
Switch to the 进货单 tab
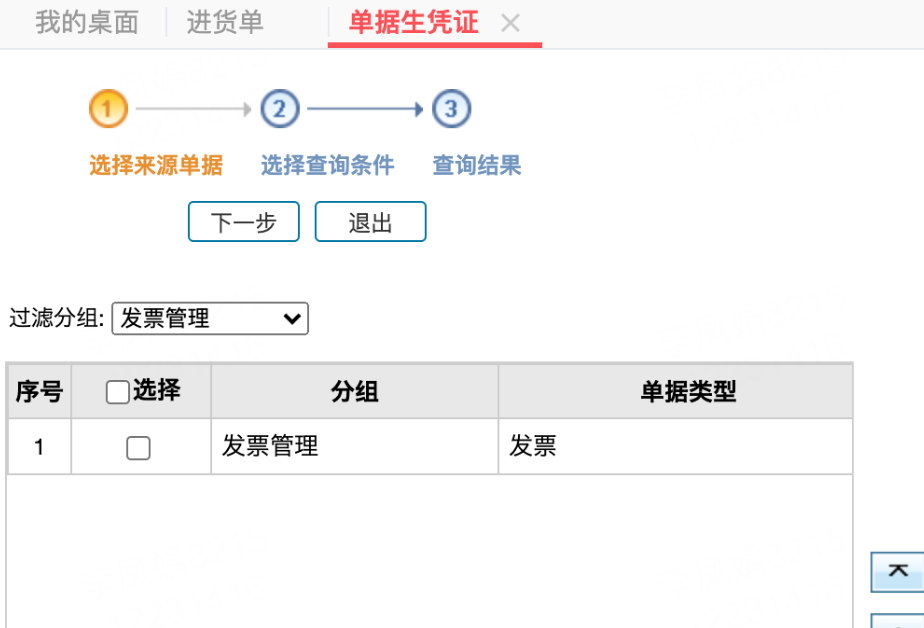pos(225,23)
